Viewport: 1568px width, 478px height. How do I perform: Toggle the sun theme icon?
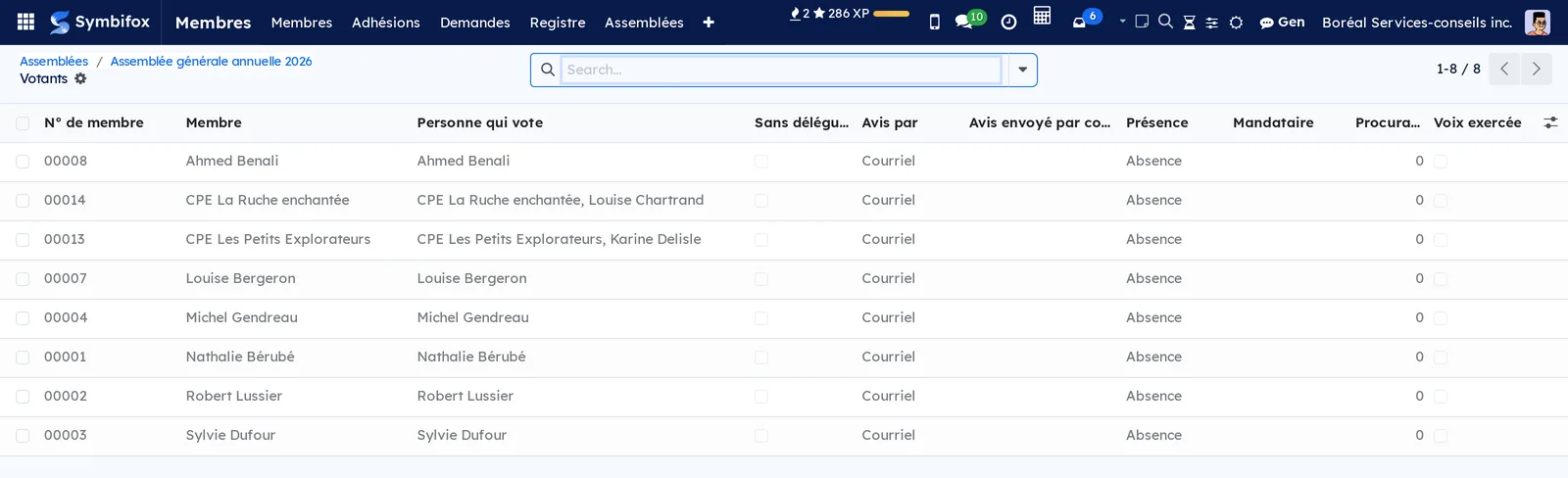coord(1236,23)
